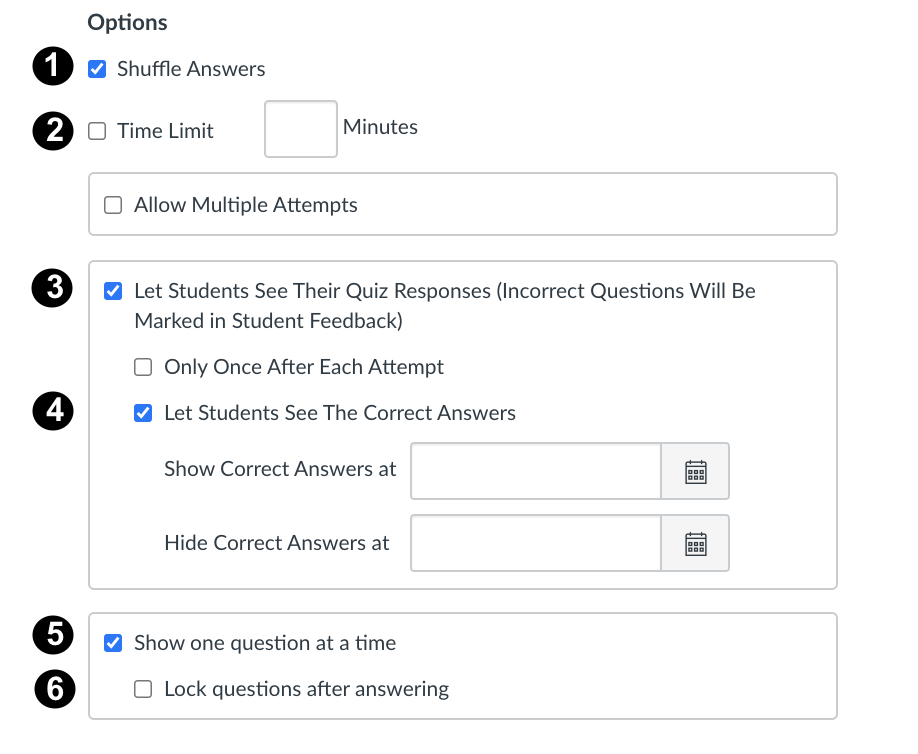This screenshot has width=918, height=754.
Task: Open calendar picker for Hide Correct Answers
Action: (695, 543)
